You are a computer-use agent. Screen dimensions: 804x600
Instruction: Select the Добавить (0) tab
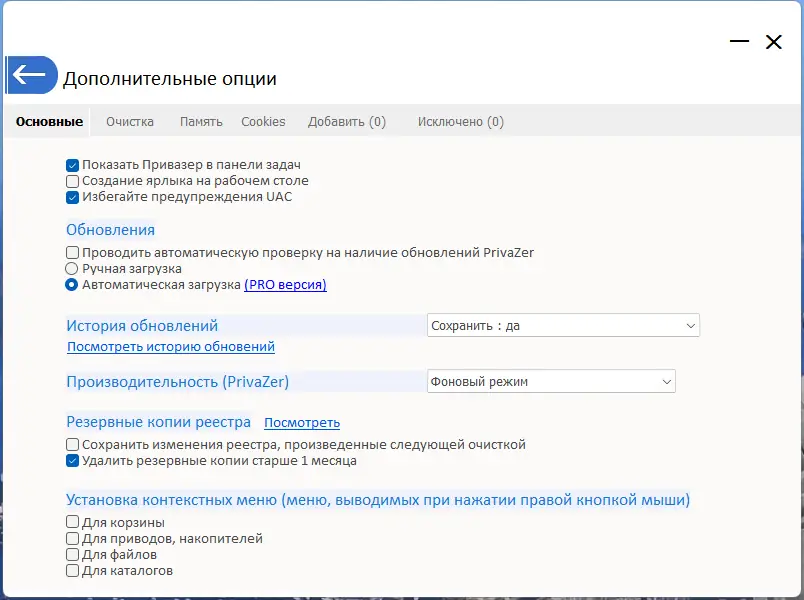[x=346, y=122]
